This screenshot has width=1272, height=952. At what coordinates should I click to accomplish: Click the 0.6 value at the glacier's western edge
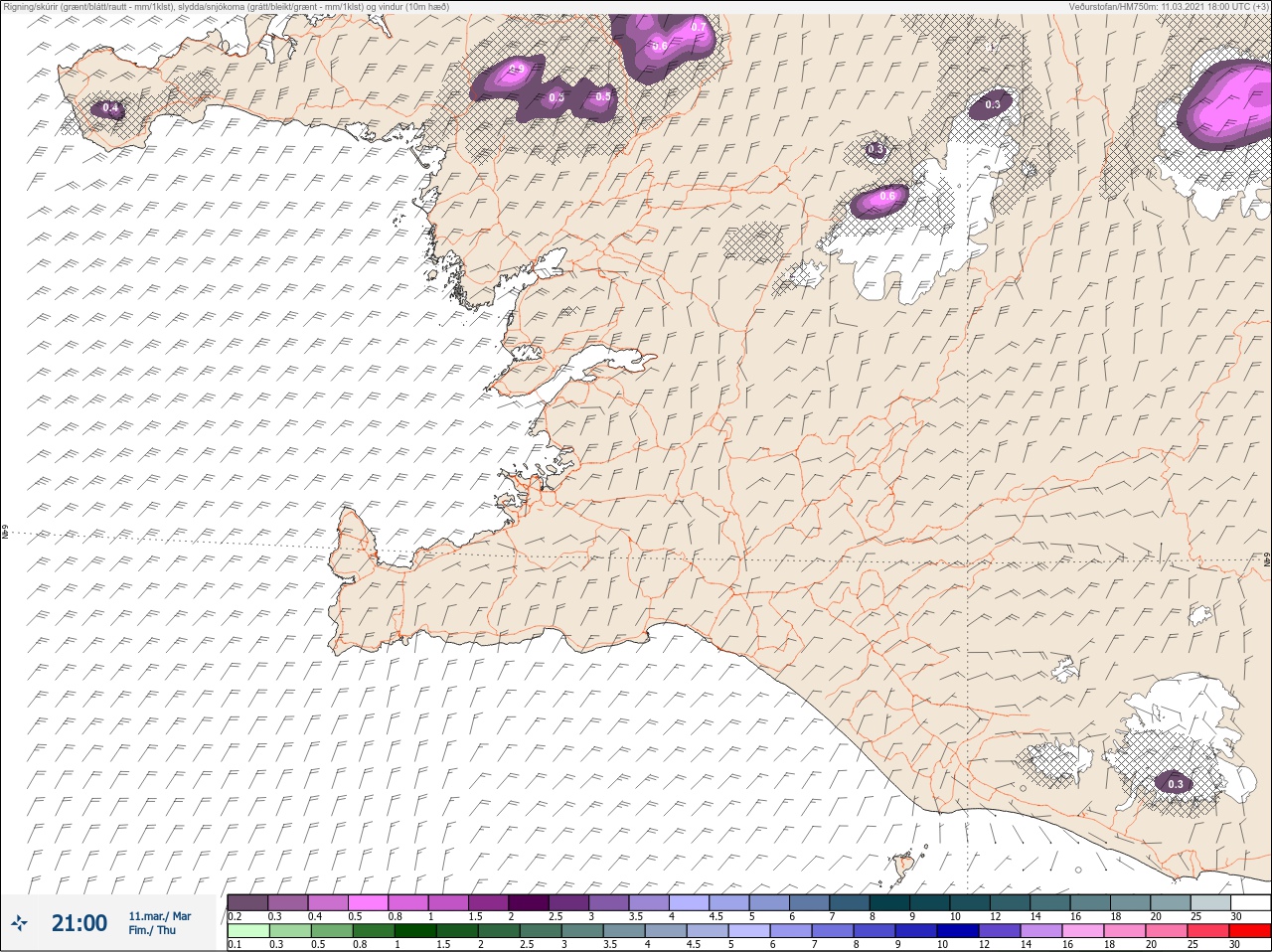887,197
